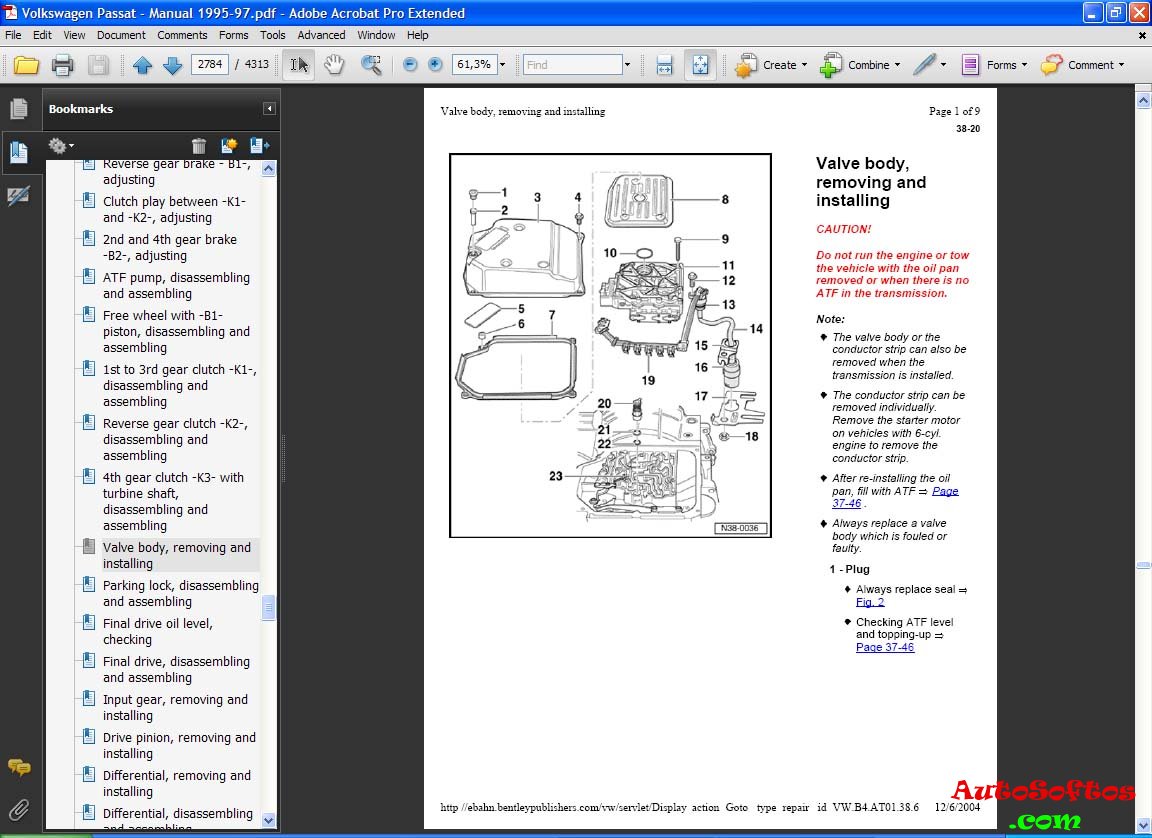This screenshot has height=838, width=1152.
Task: Click the Find text field
Action: (572, 65)
